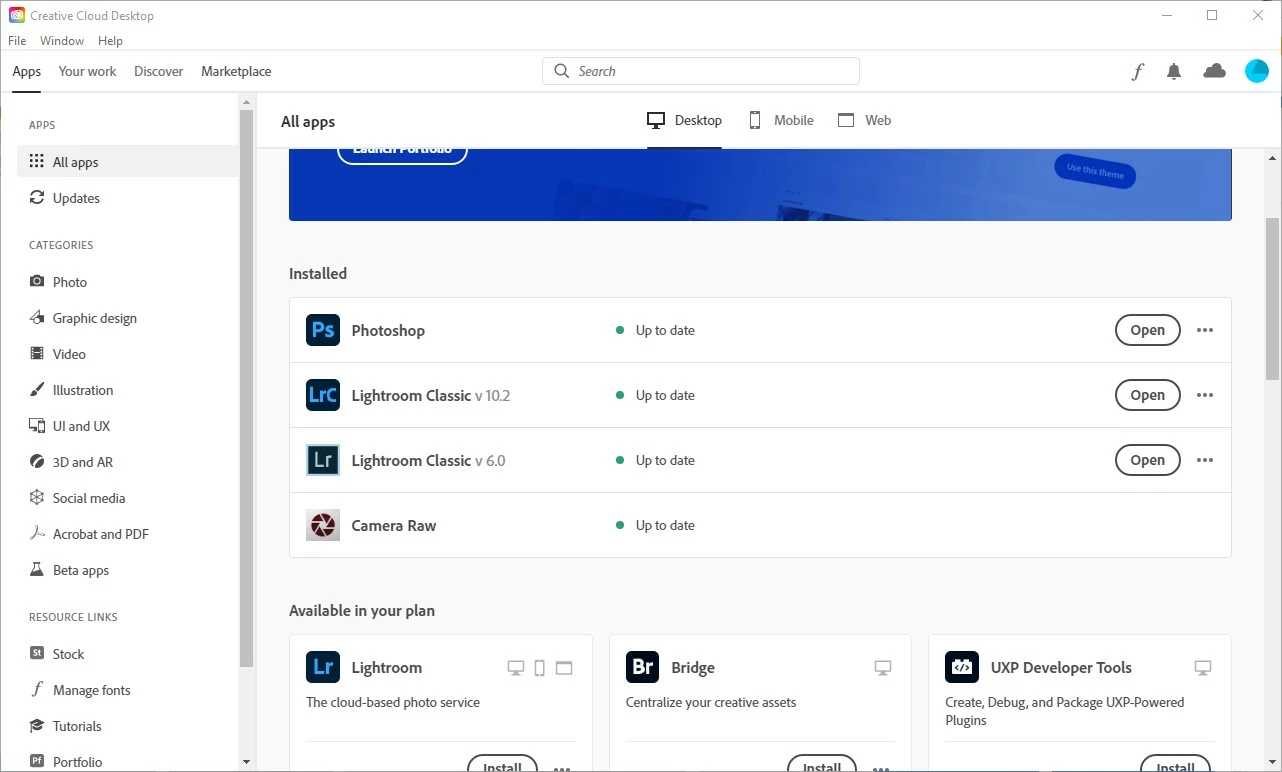Click the Use this theme banner button
The height and width of the screenshot is (772, 1282).
tap(1095, 171)
